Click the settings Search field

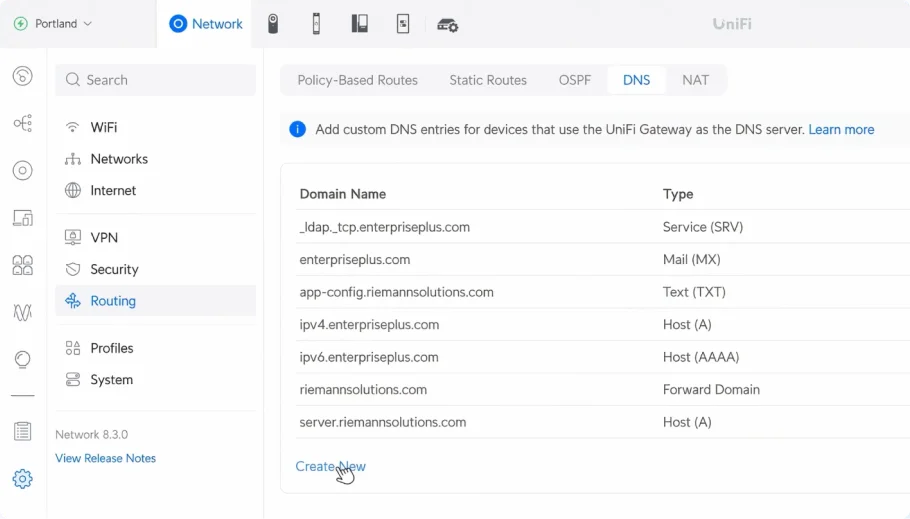pos(156,80)
